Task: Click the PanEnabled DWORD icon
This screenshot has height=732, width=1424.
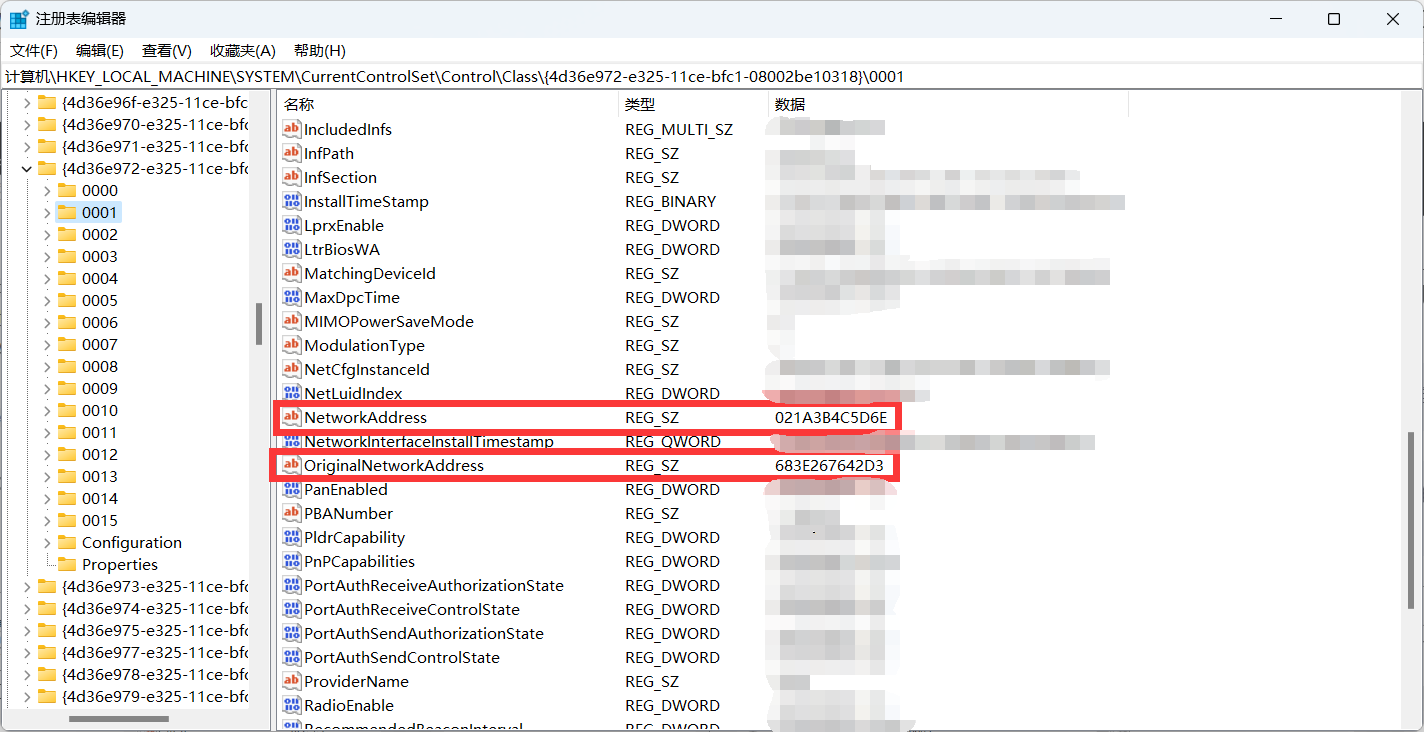Action: (291, 489)
